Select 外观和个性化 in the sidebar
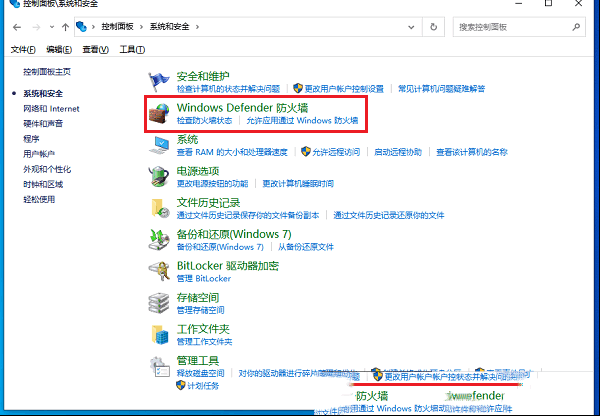This screenshot has width=600, height=416. point(47,169)
